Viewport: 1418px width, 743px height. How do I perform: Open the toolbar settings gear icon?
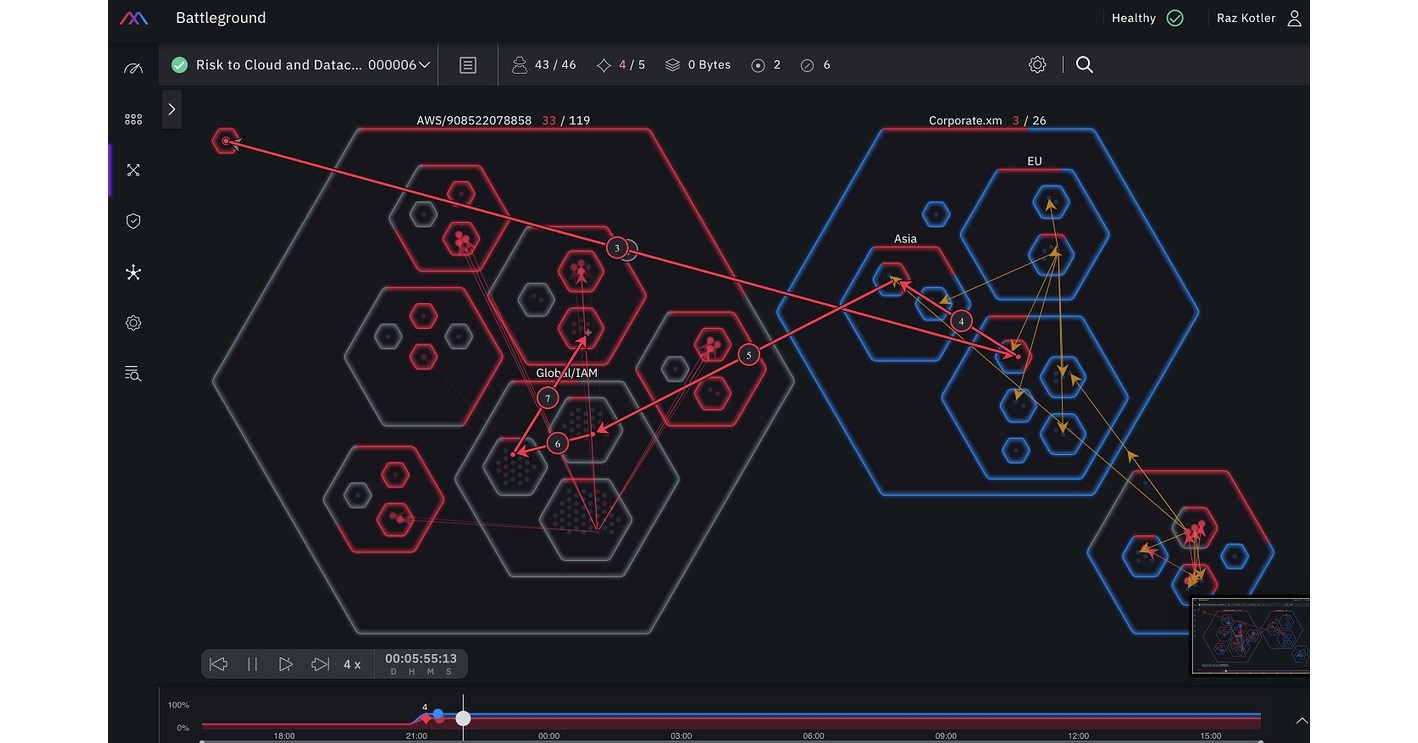point(1037,65)
